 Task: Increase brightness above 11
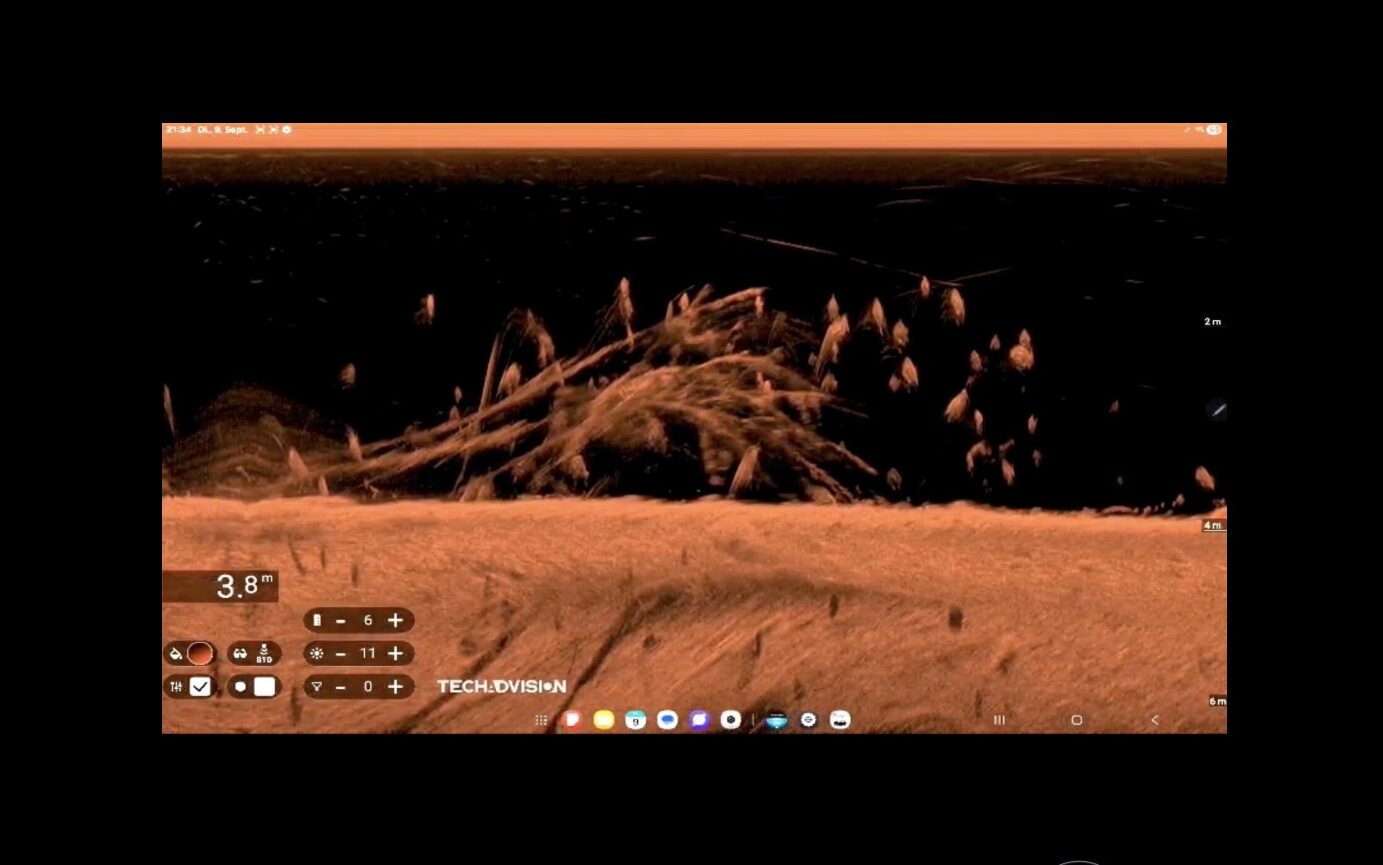tap(395, 654)
